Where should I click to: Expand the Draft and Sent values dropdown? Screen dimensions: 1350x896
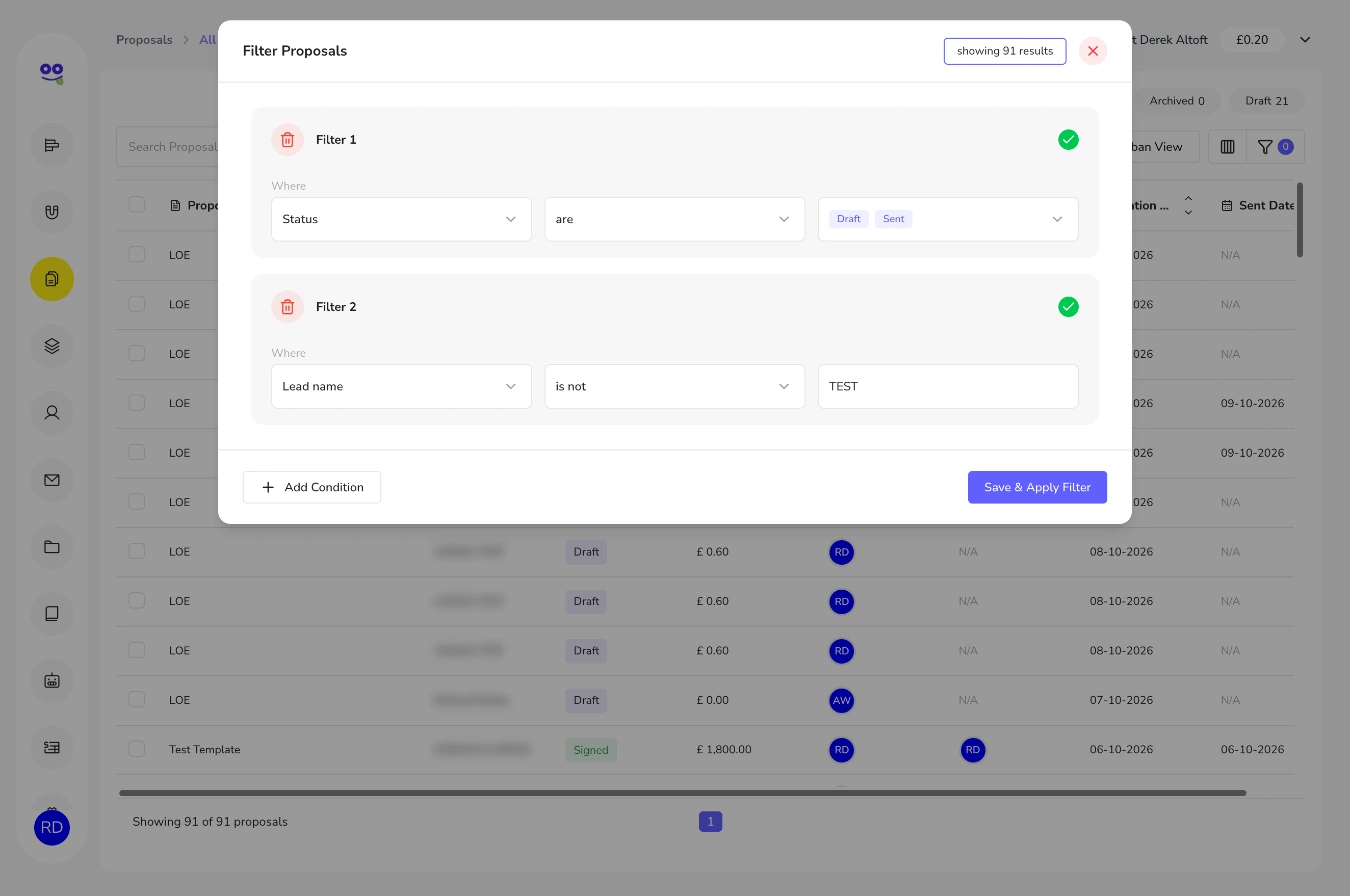(x=948, y=219)
